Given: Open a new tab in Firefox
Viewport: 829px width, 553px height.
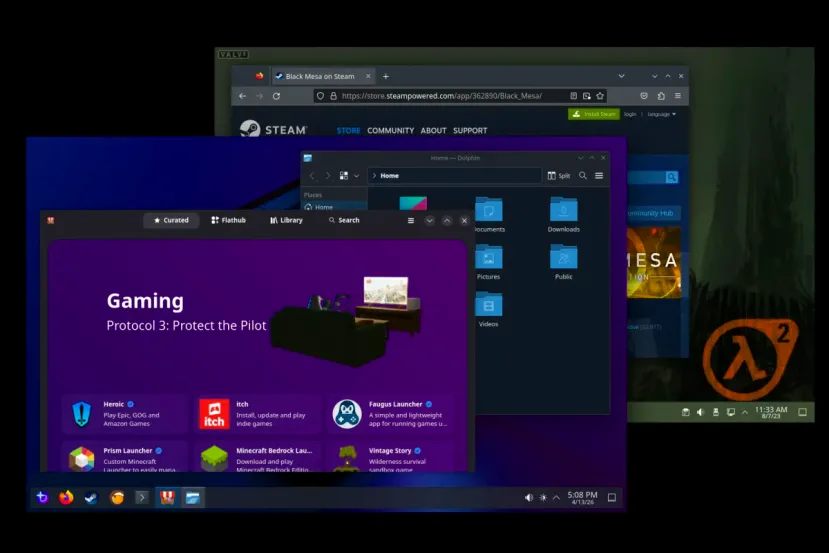Looking at the screenshot, I should pos(386,76).
